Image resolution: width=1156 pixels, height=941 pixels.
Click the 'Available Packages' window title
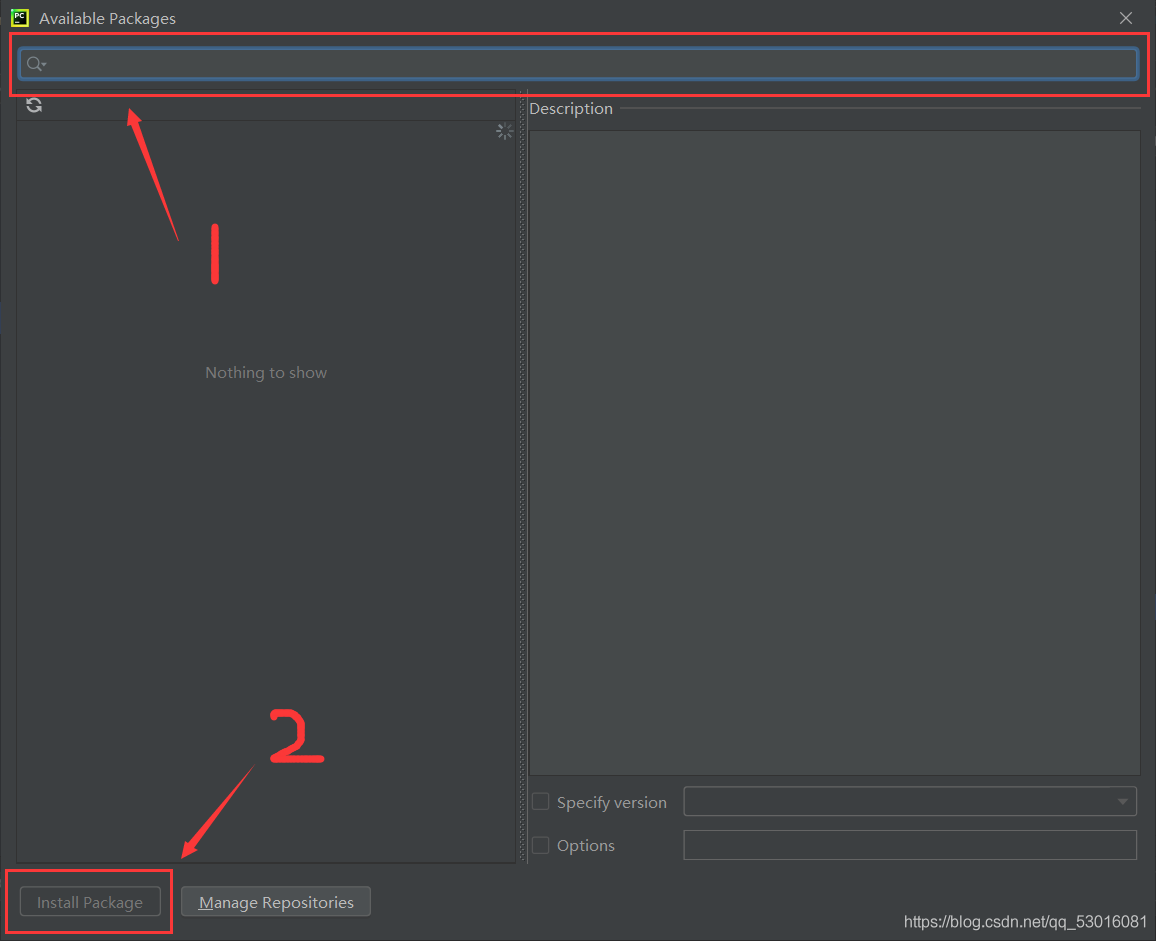tap(107, 18)
